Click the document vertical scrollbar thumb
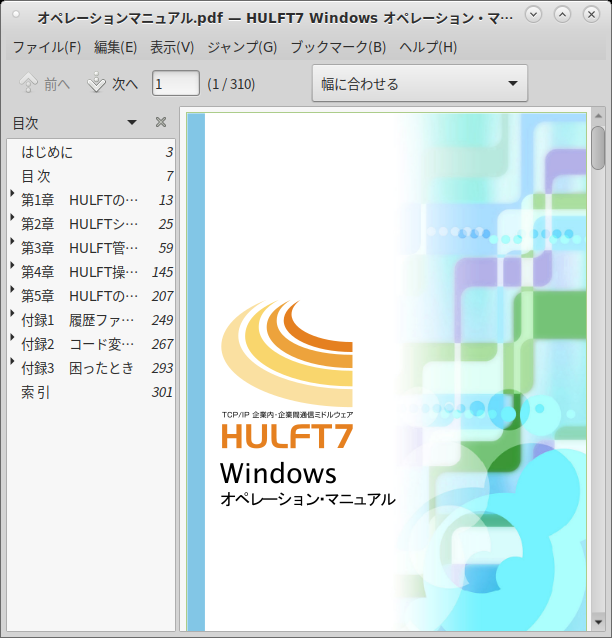This screenshot has height=638, width=612. click(x=598, y=148)
